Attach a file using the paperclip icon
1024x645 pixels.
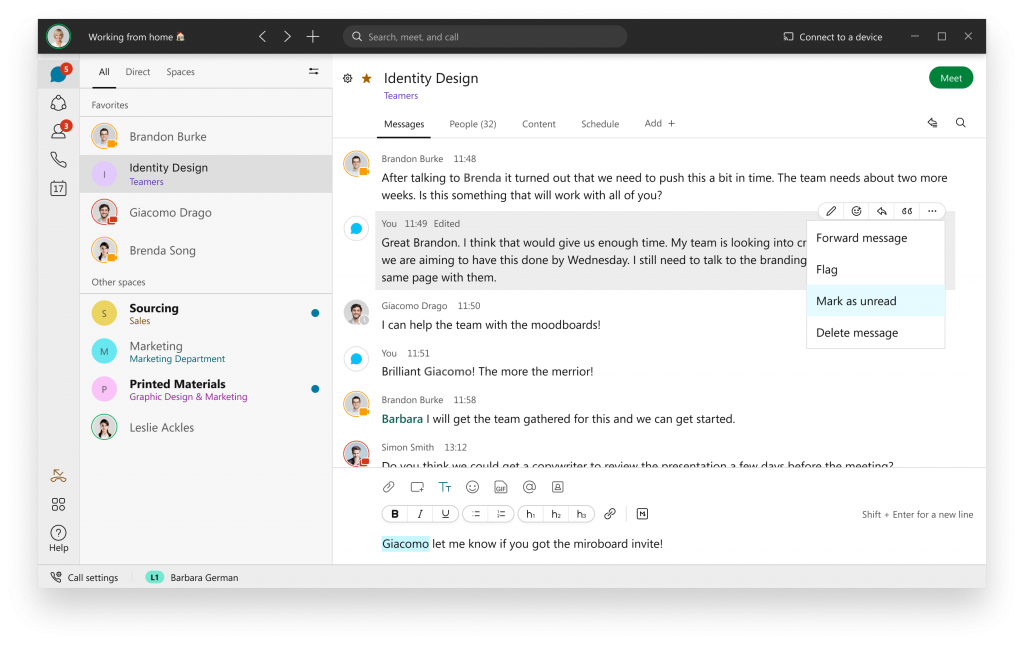(388, 487)
